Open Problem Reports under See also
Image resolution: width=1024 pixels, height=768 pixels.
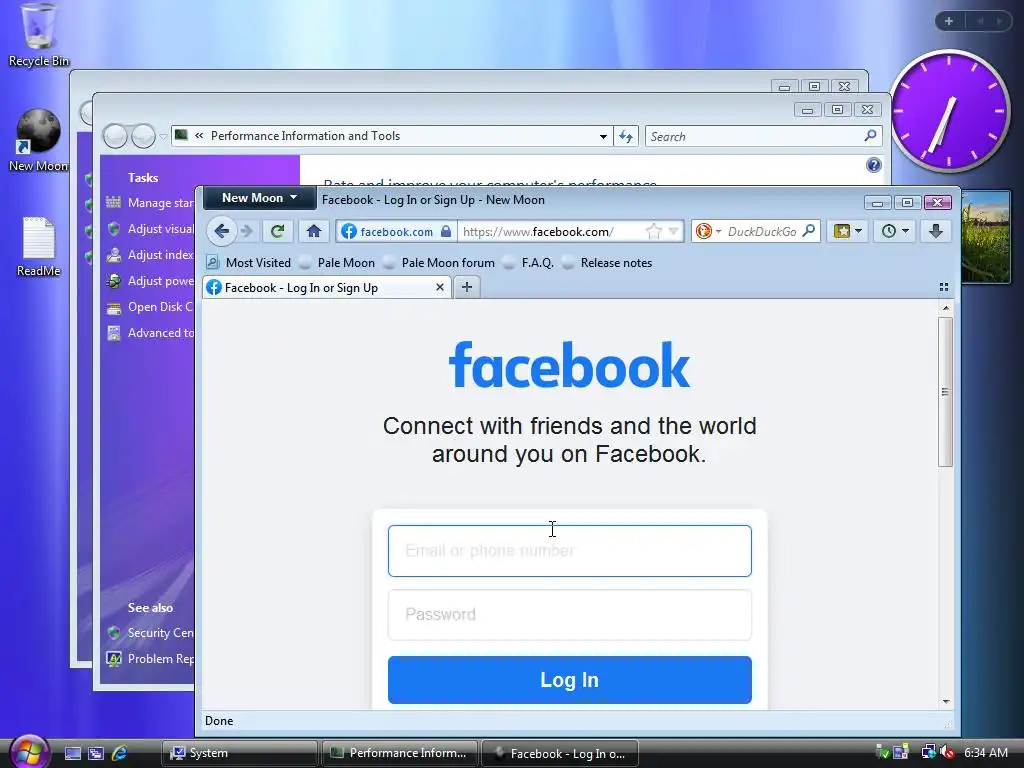(x=150, y=659)
